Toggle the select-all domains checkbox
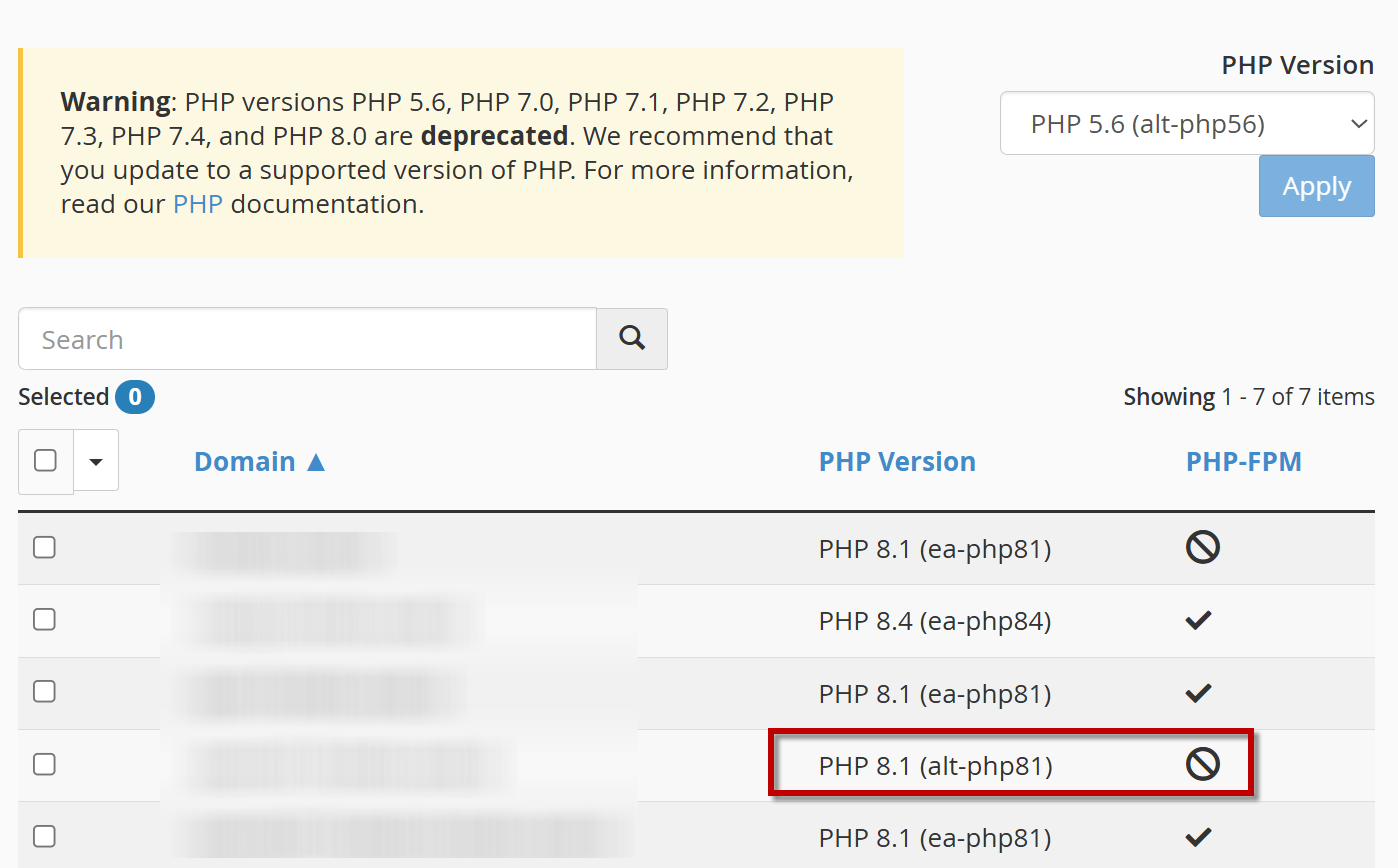Image resolution: width=1398 pixels, height=868 pixels. click(45, 460)
